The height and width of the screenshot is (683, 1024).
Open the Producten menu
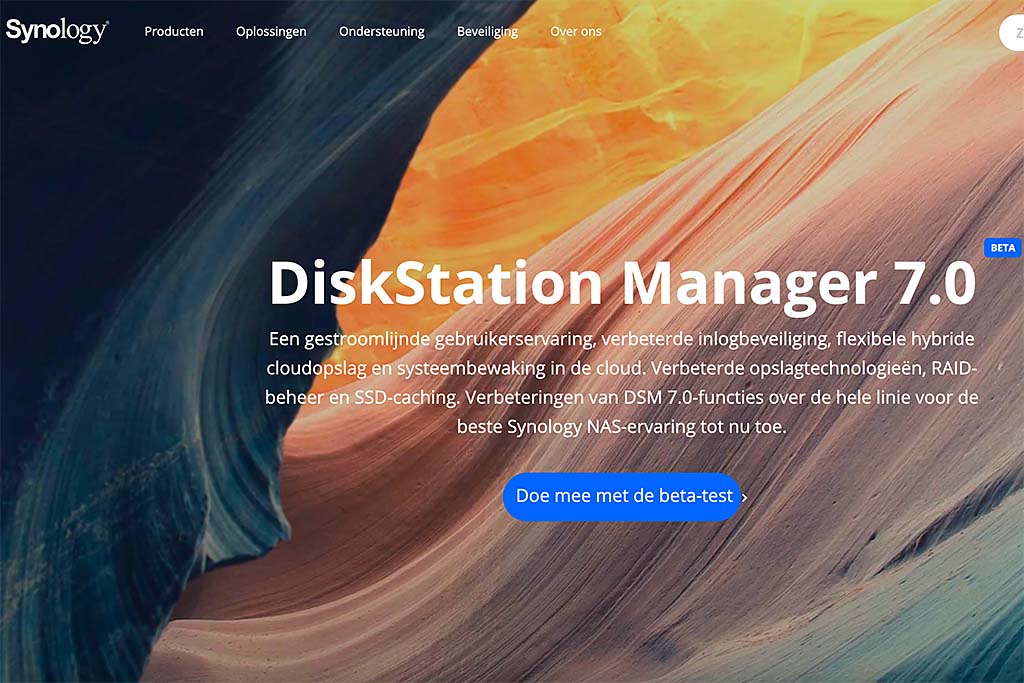[x=174, y=31]
